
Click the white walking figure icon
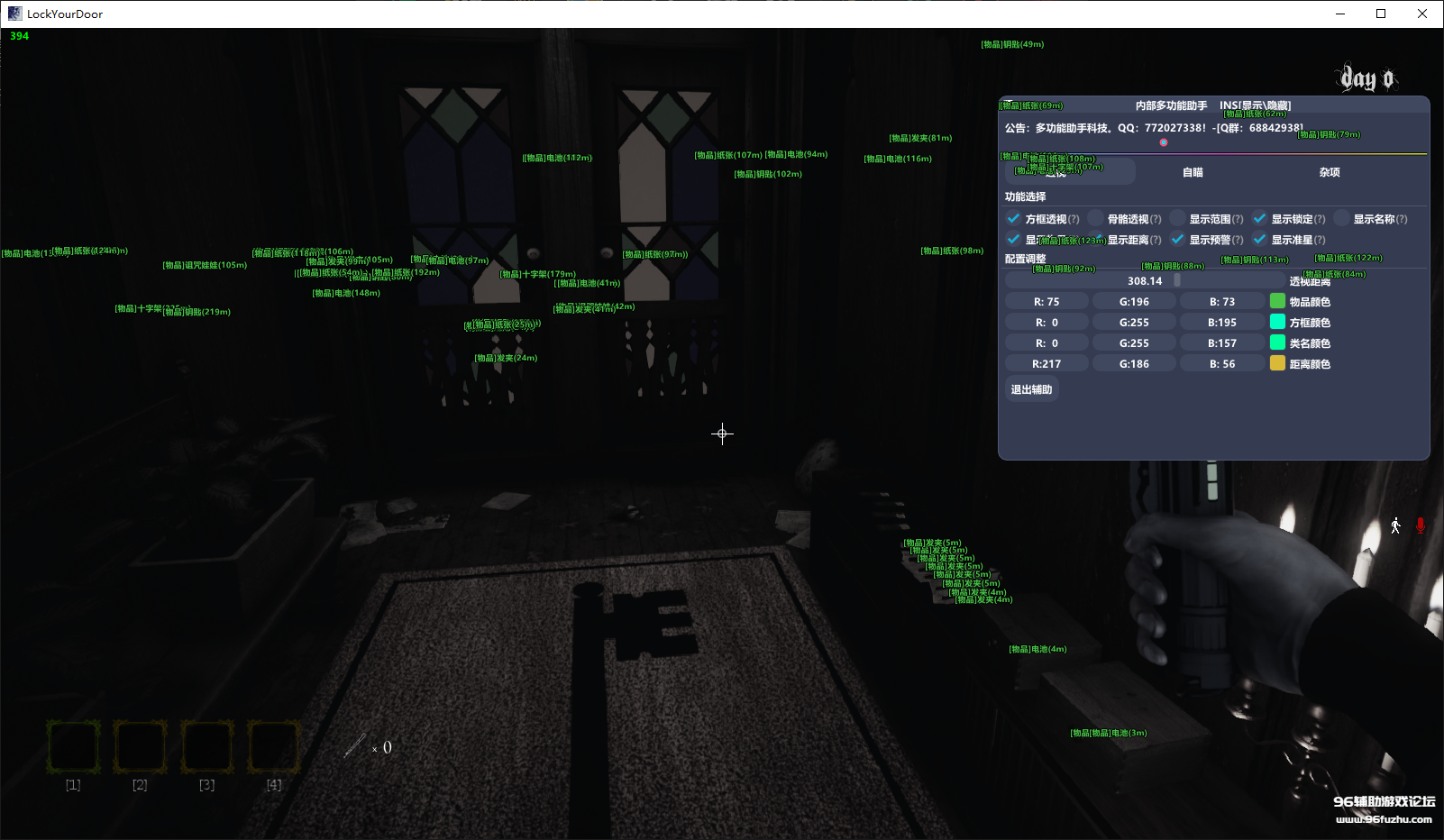click(1395, 525)
